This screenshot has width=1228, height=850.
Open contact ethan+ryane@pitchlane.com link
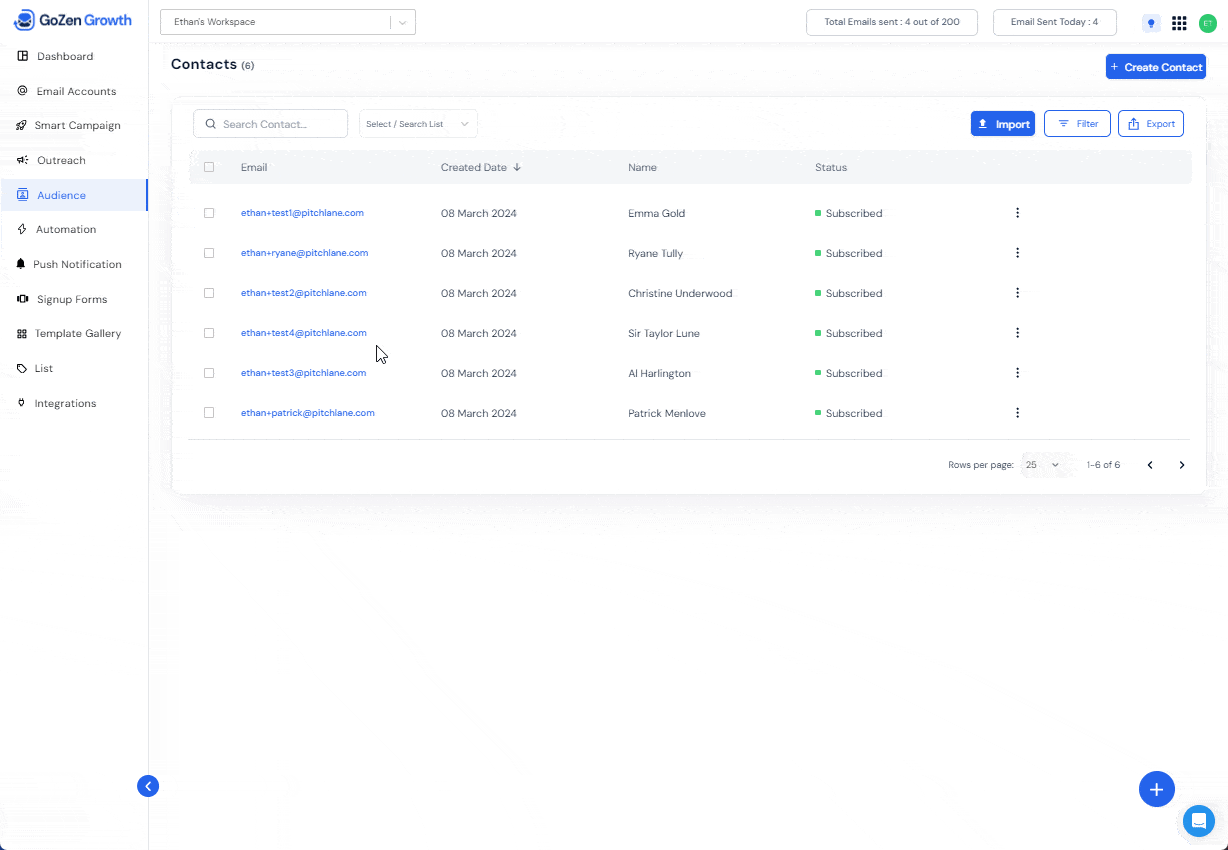[x=305, y=253]
